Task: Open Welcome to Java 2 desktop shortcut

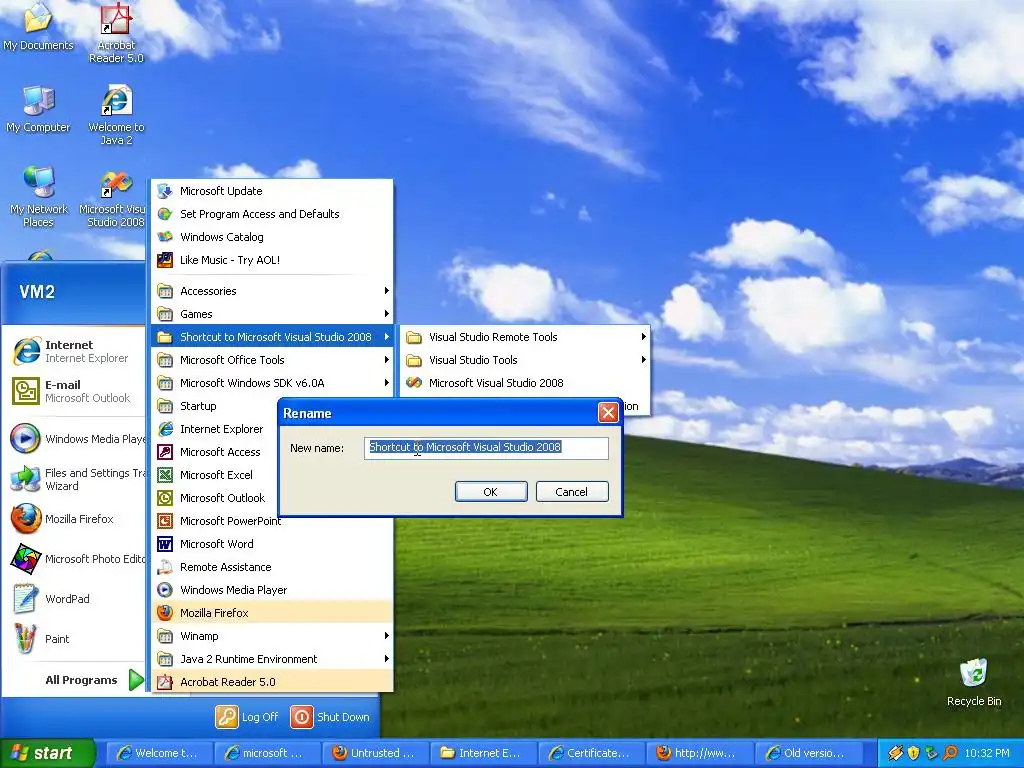Action: (116, 115)
